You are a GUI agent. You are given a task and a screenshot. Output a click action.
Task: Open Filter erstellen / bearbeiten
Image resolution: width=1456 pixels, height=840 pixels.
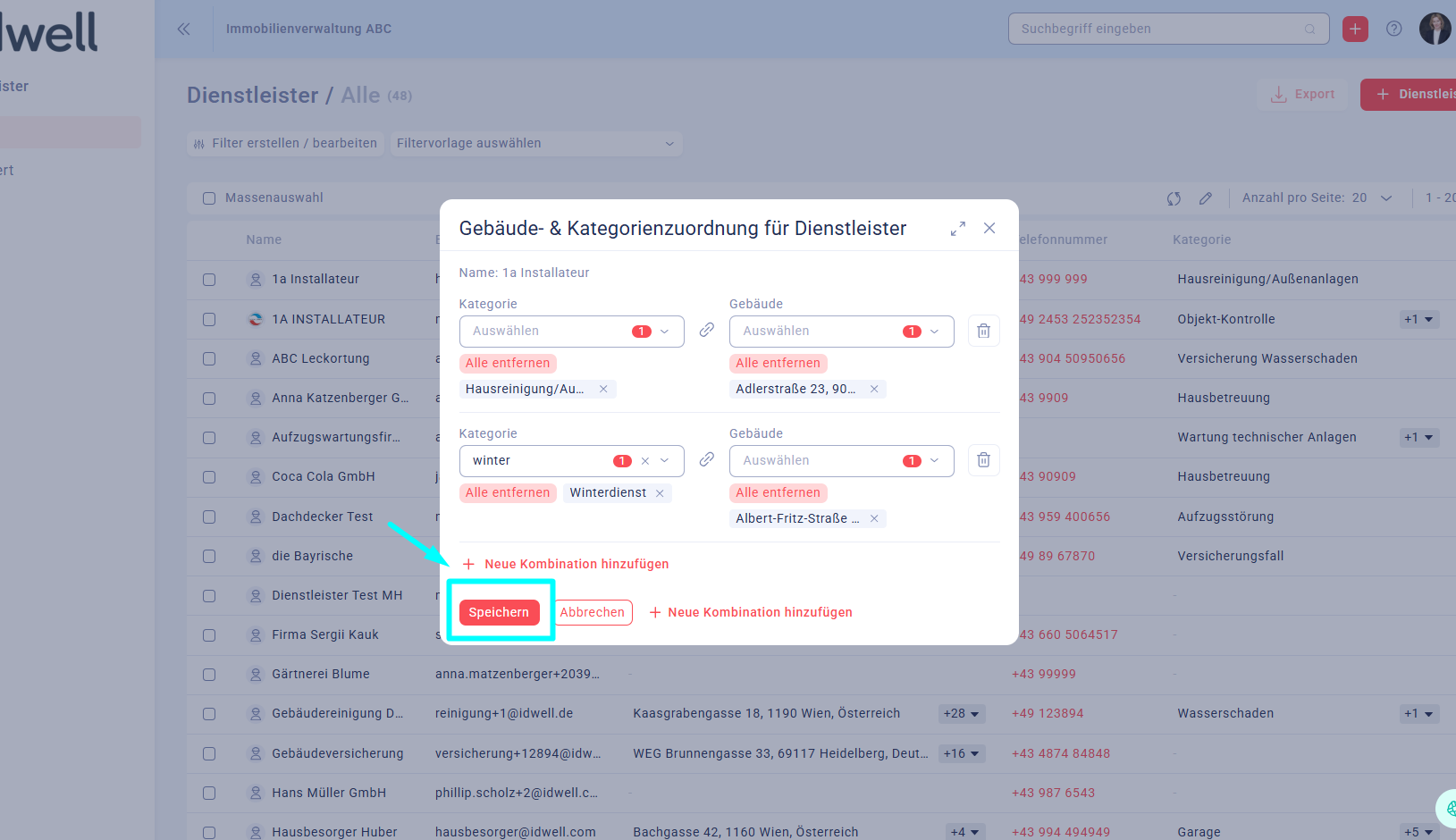tap(285, 144)
